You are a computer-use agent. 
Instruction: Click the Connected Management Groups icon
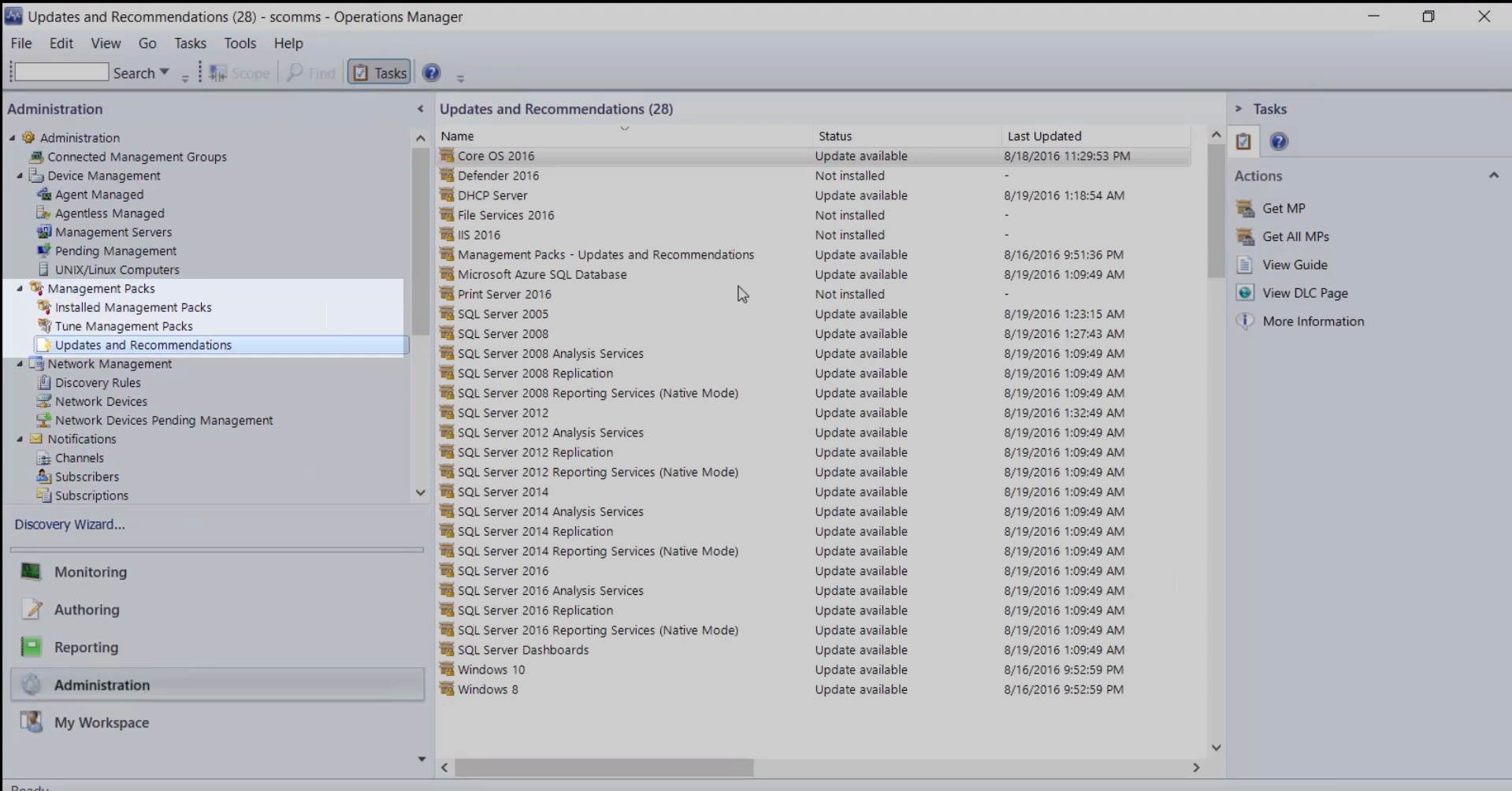point(36,157)
